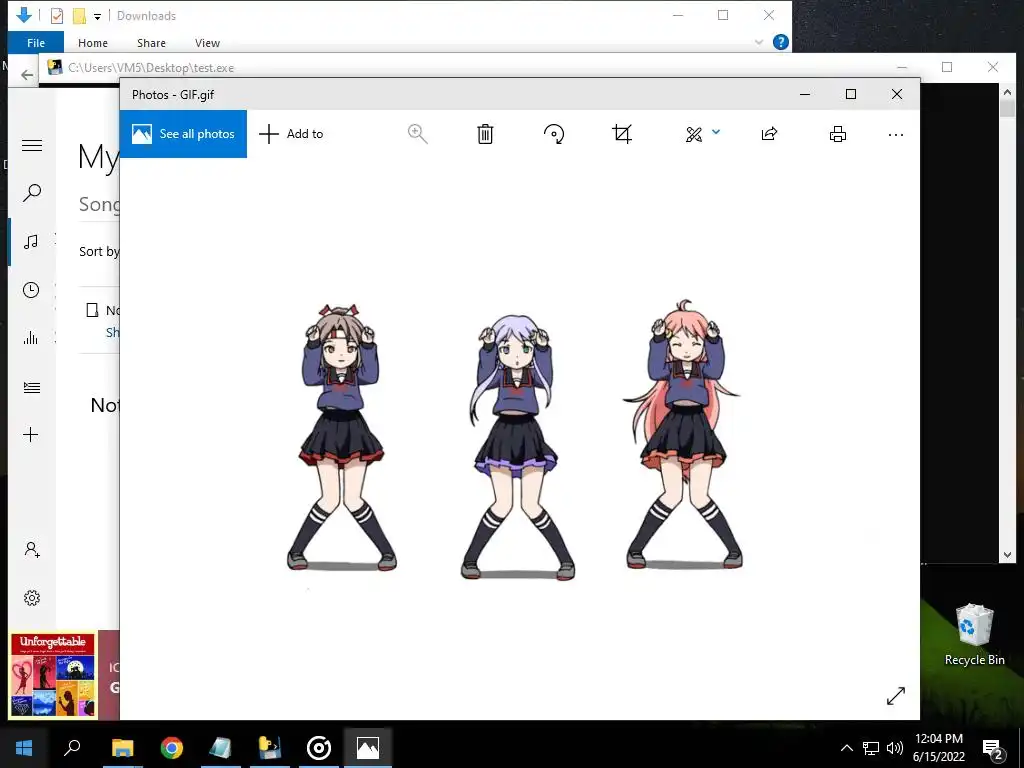Select the My Music note icon

tap(31, 242)
